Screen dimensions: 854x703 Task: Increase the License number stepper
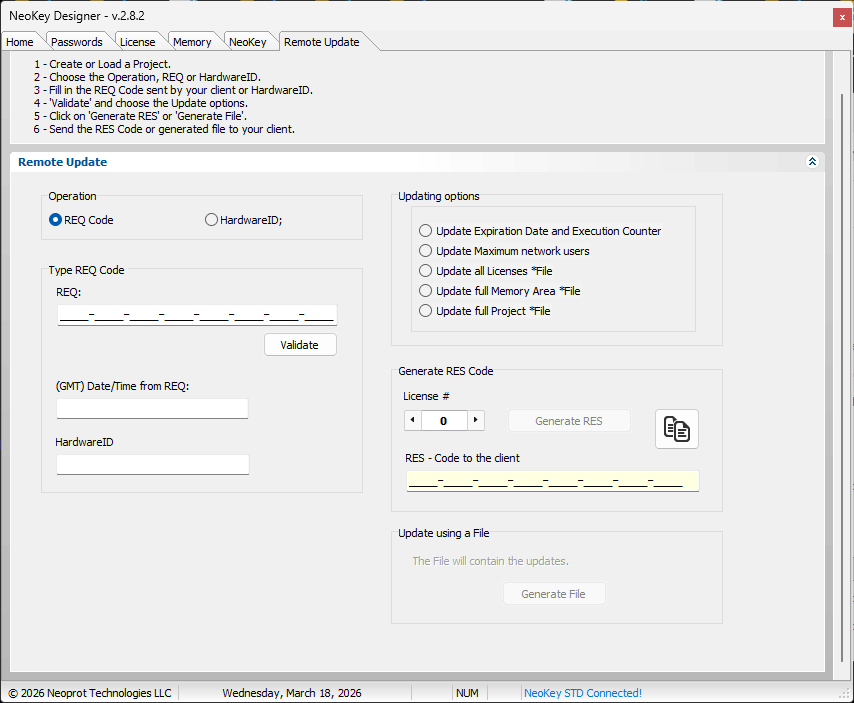point(476,421)
